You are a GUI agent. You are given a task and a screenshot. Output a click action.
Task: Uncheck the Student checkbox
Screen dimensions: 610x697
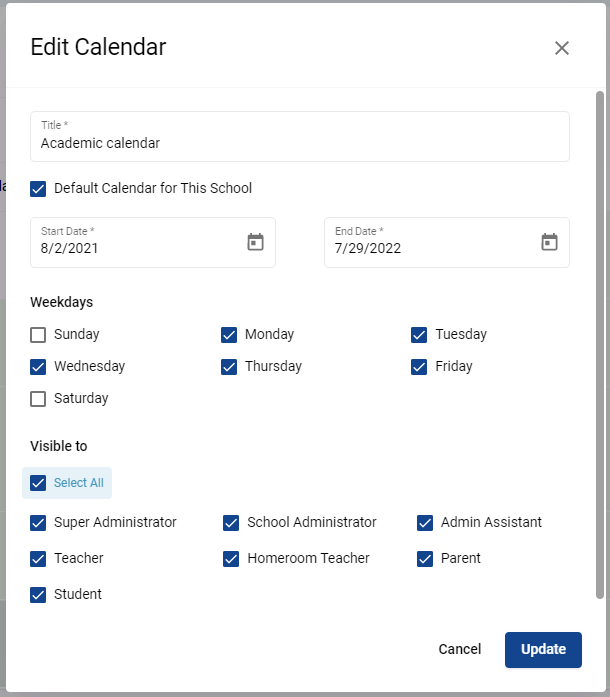point(38,595)
